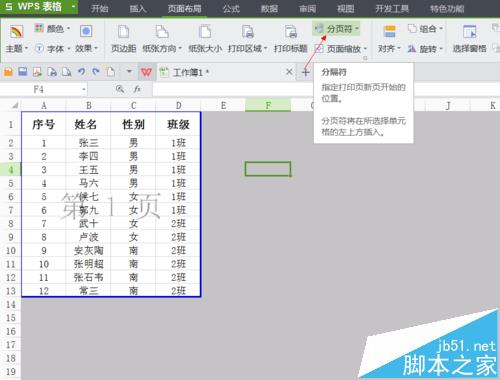Open the 对齐 align dropdown
This screenshot has height=380, width=500.
[389, 39]
